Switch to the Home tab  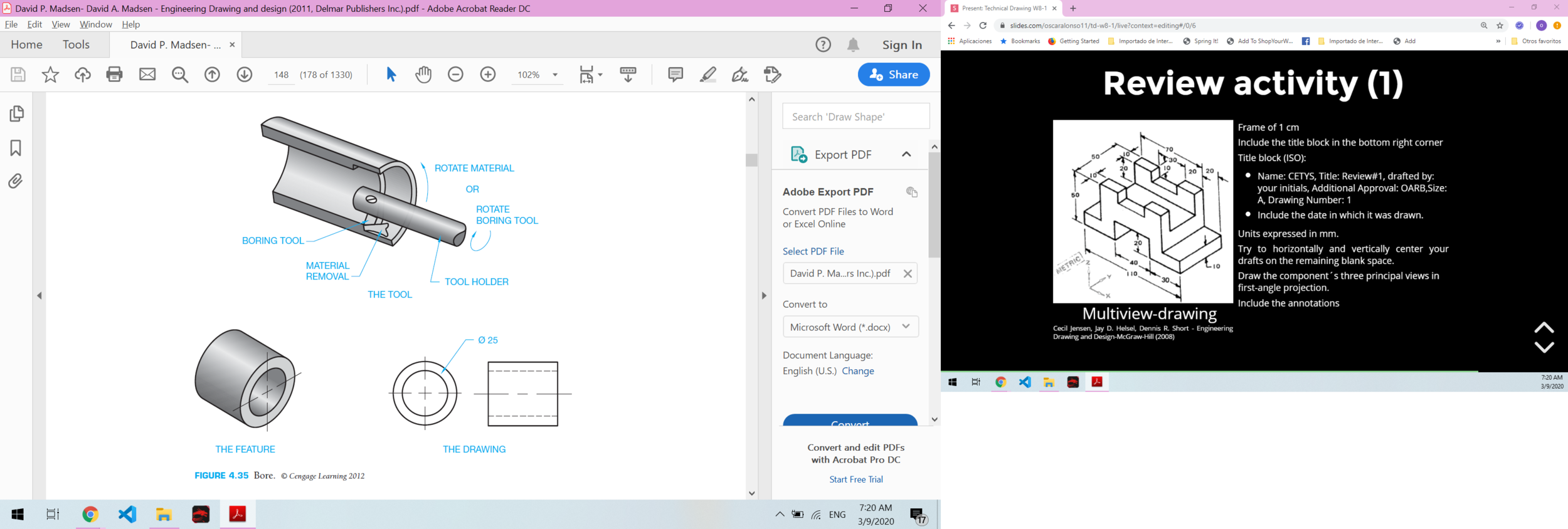point(26,45)
